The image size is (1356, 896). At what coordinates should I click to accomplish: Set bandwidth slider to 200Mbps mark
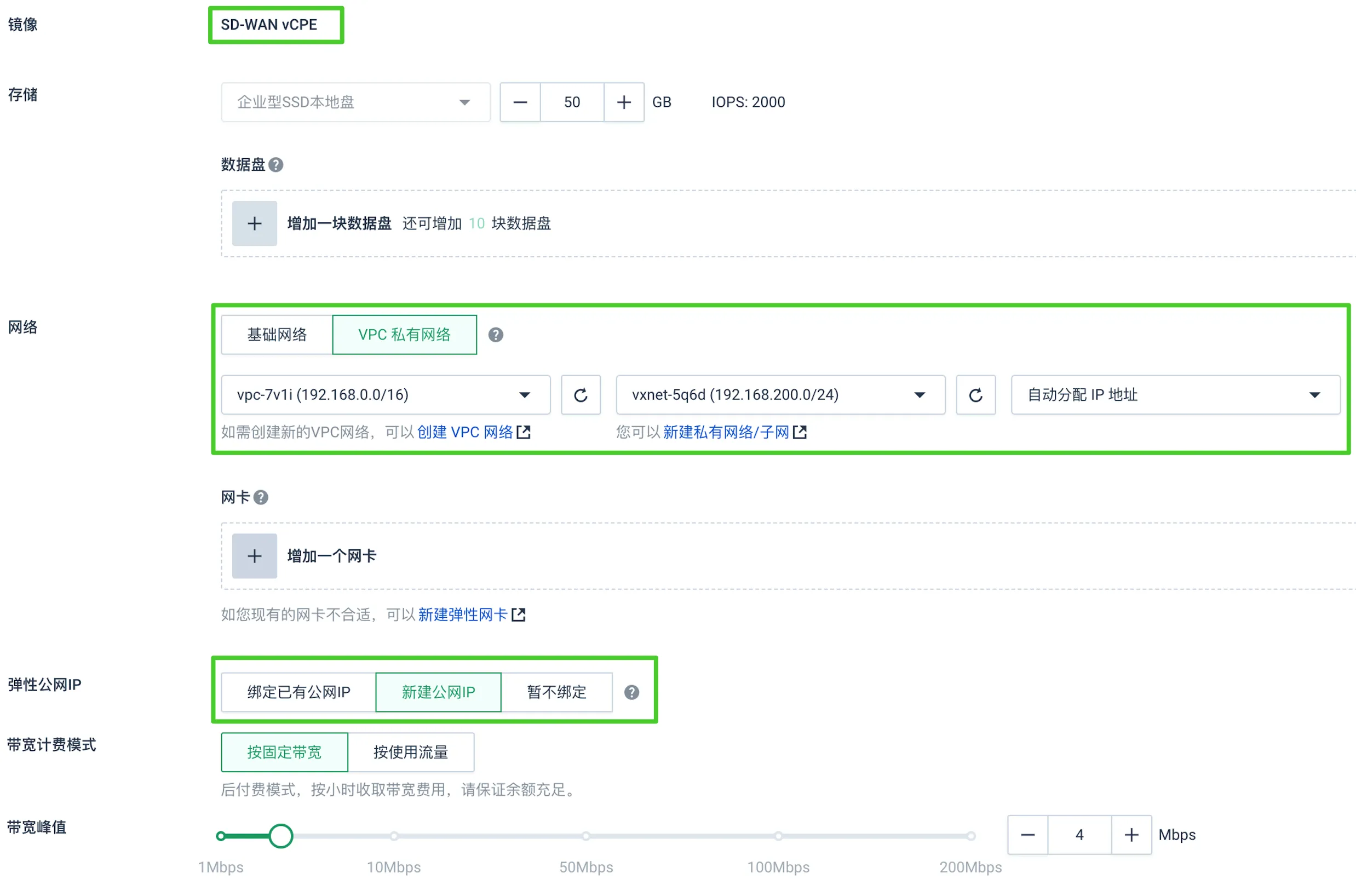tap(972, 836)
